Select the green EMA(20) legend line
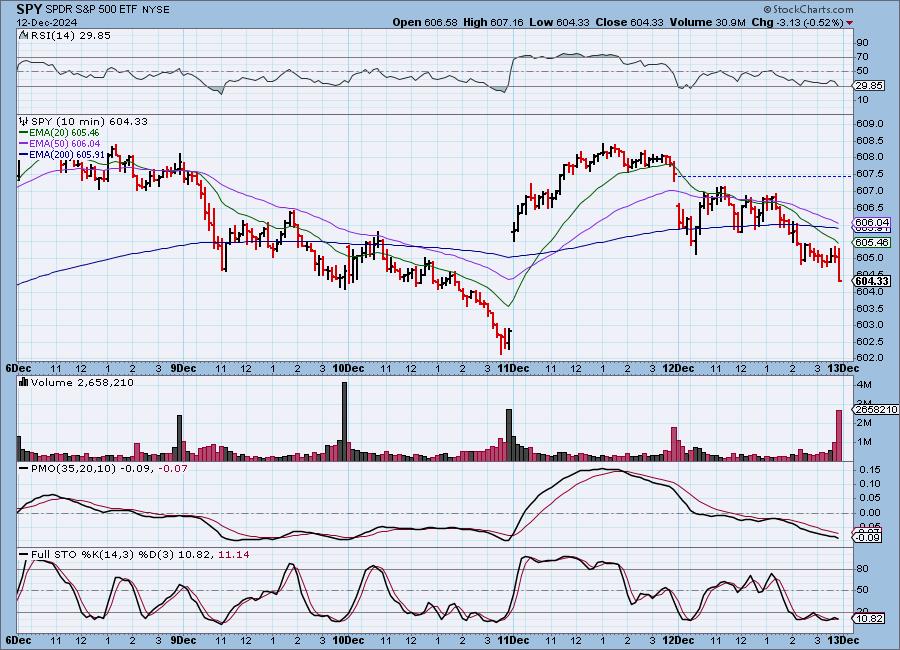 coord(24,133)
